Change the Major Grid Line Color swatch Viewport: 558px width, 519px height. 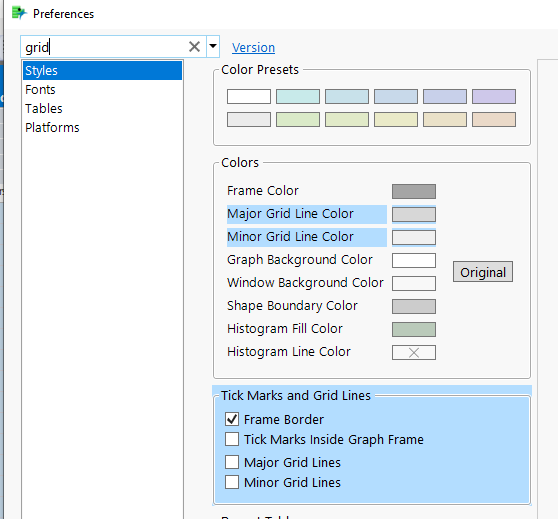pyautogui.click(x=414, y=215)
